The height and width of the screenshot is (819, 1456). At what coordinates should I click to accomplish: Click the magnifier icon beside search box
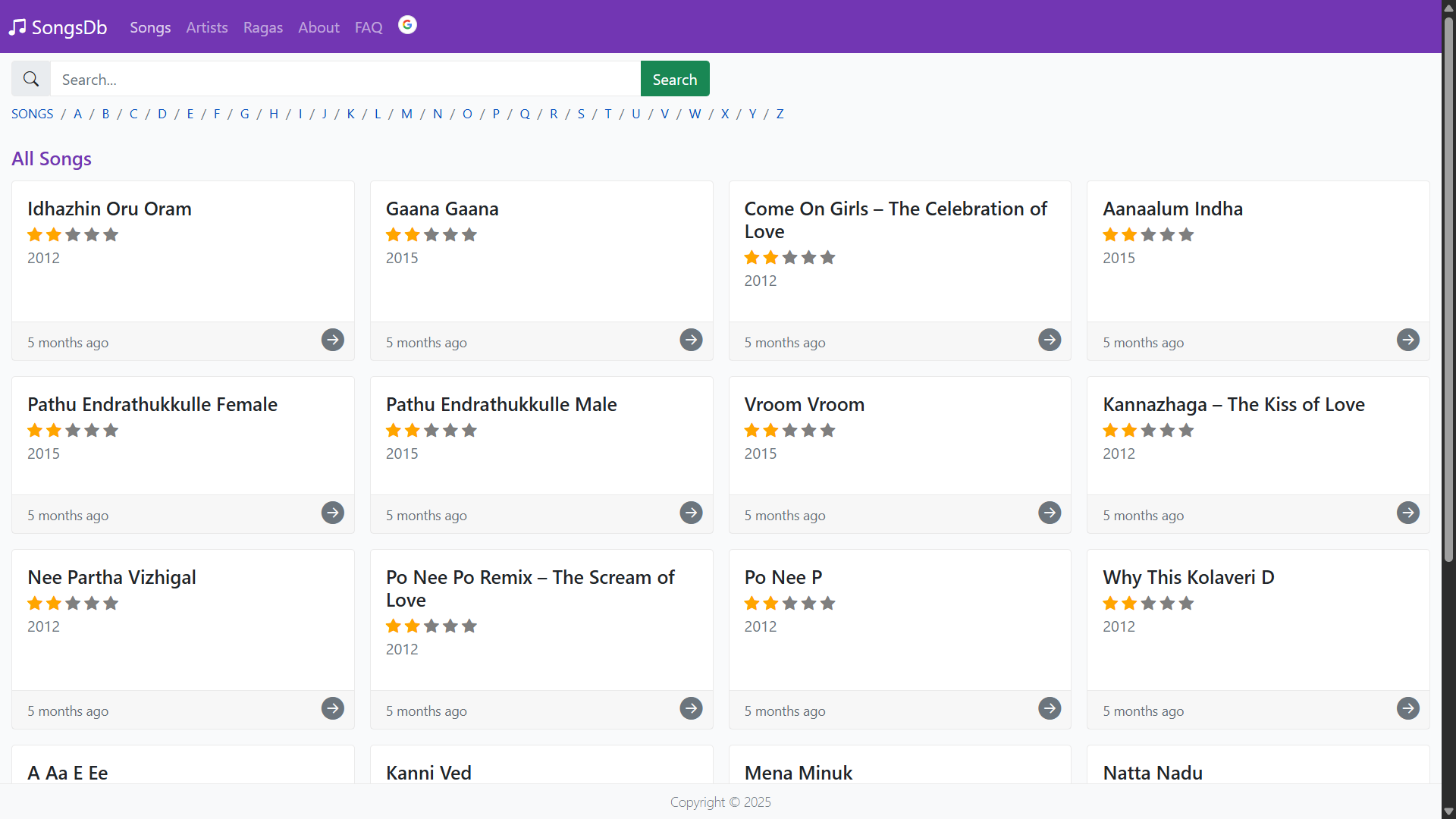click(31, 79)
